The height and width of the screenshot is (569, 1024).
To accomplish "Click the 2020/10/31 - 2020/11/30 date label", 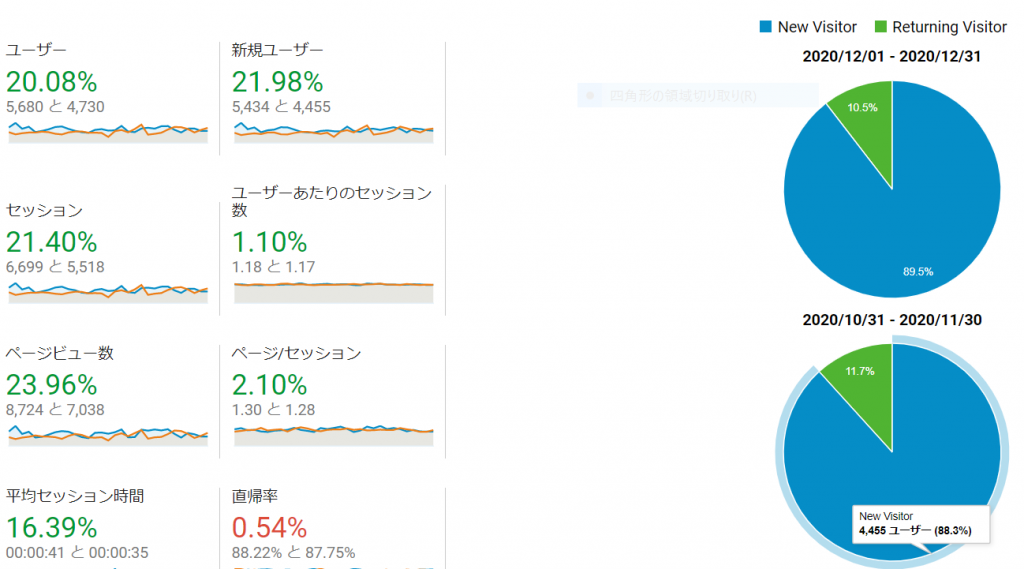I will (892, 320).
